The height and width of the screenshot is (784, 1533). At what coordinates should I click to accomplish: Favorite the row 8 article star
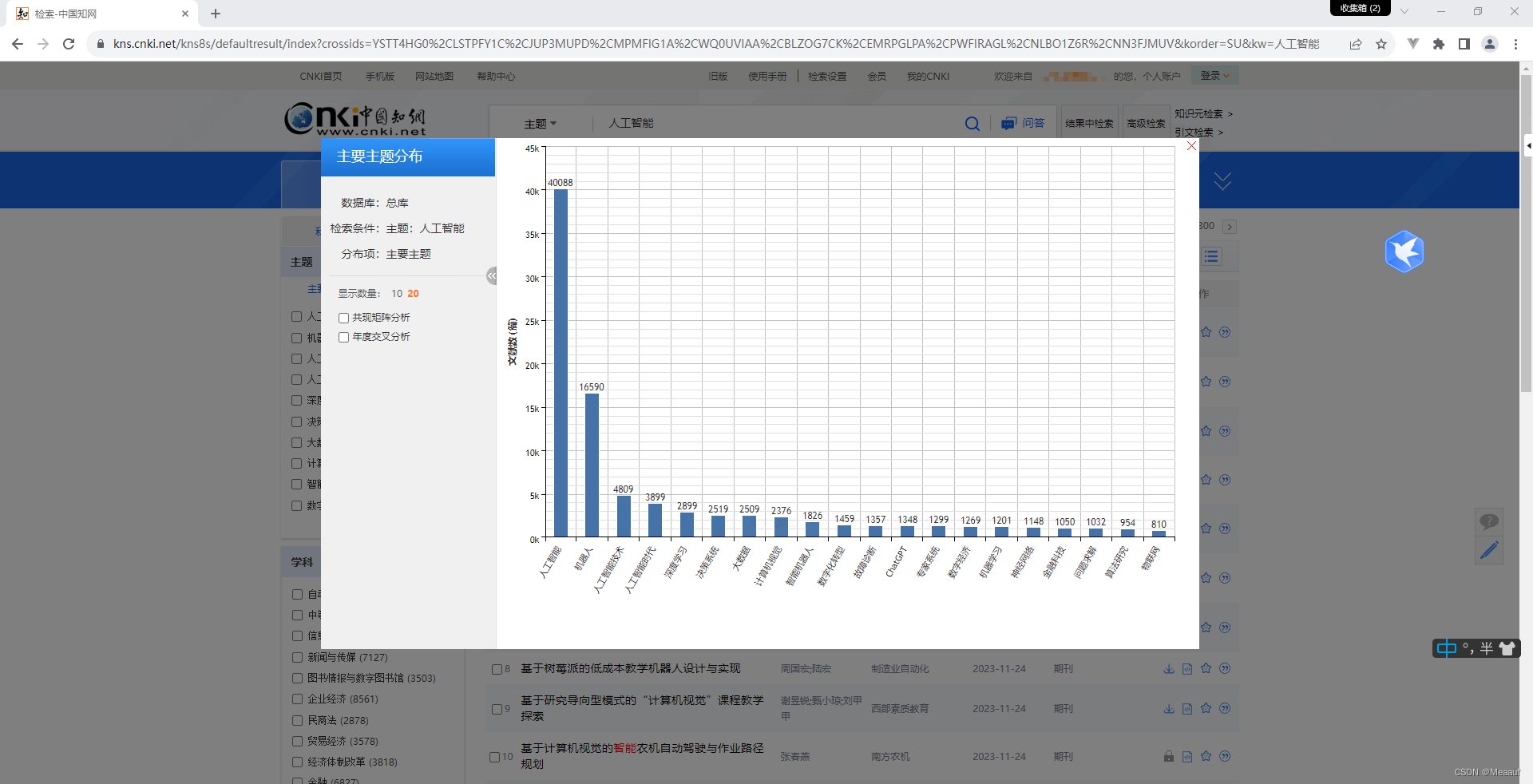[x=1206, y=668]
